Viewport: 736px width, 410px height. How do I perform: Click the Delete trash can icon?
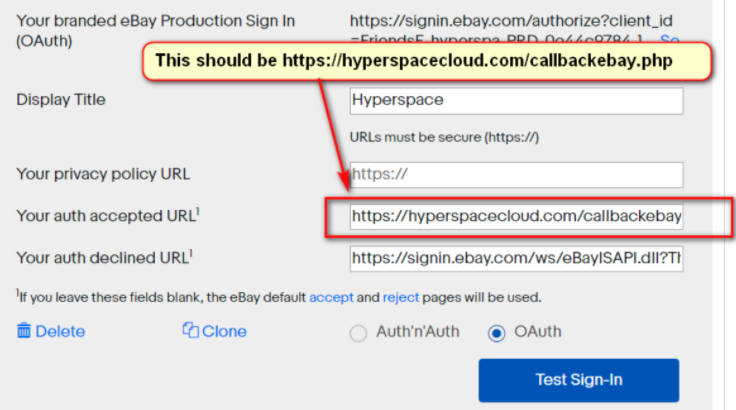tap(24, 331)
